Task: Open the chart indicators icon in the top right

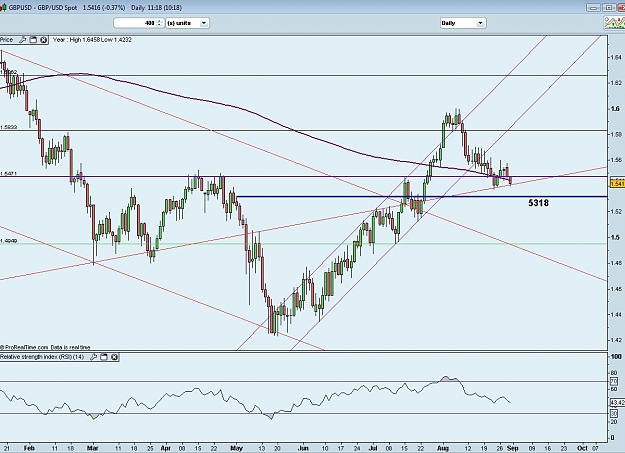Action: click(x=614, y=23)
